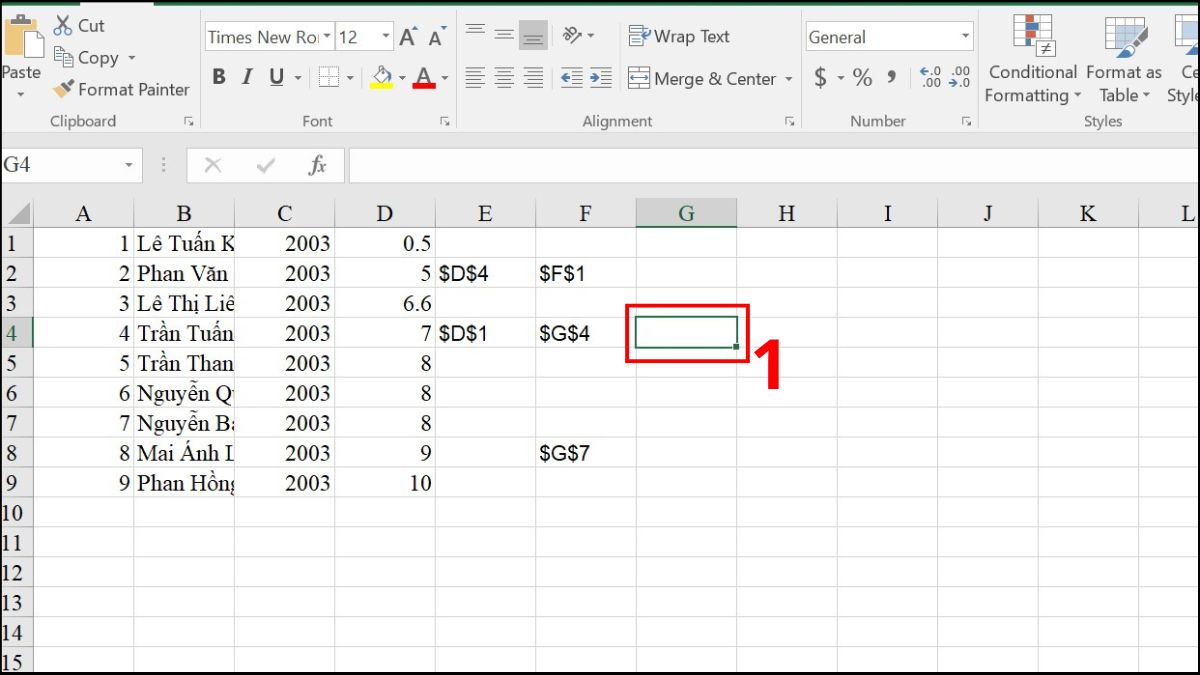Screen dimensions: 1200x675
Task: Open the Borders dropdown arrow
Action: [348, 76]
